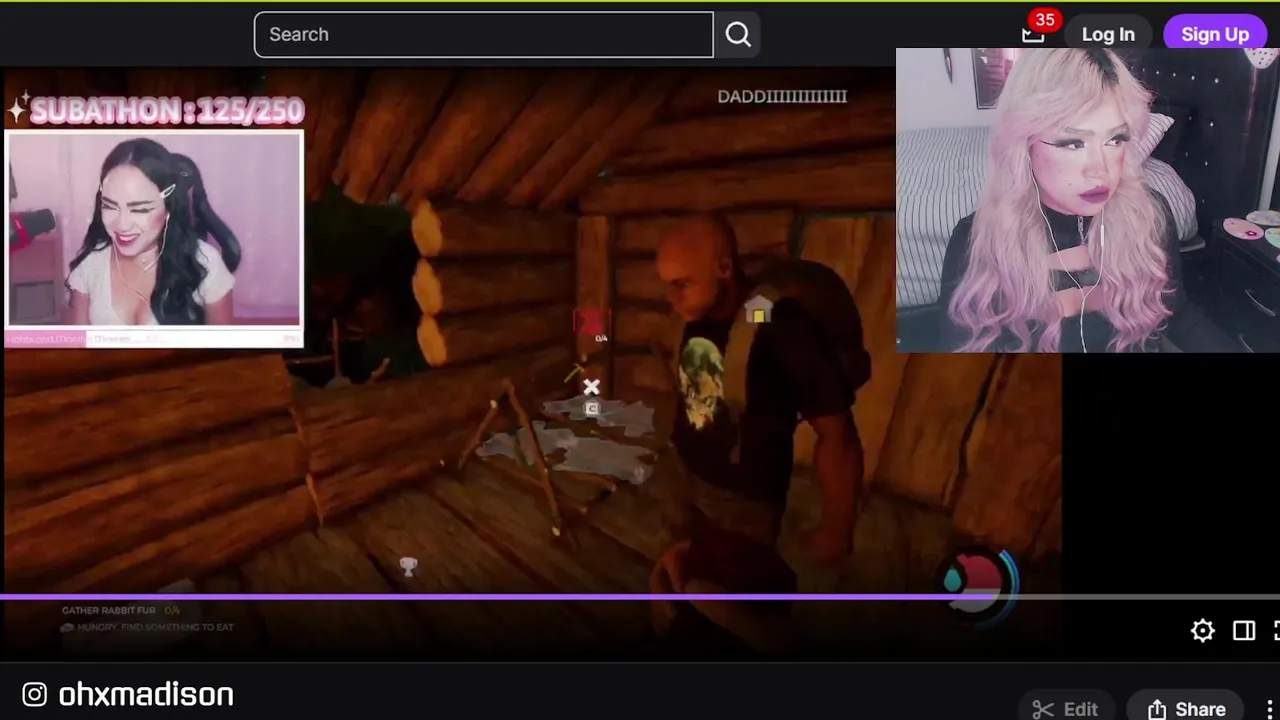Click the Share button

[1186, 709]
